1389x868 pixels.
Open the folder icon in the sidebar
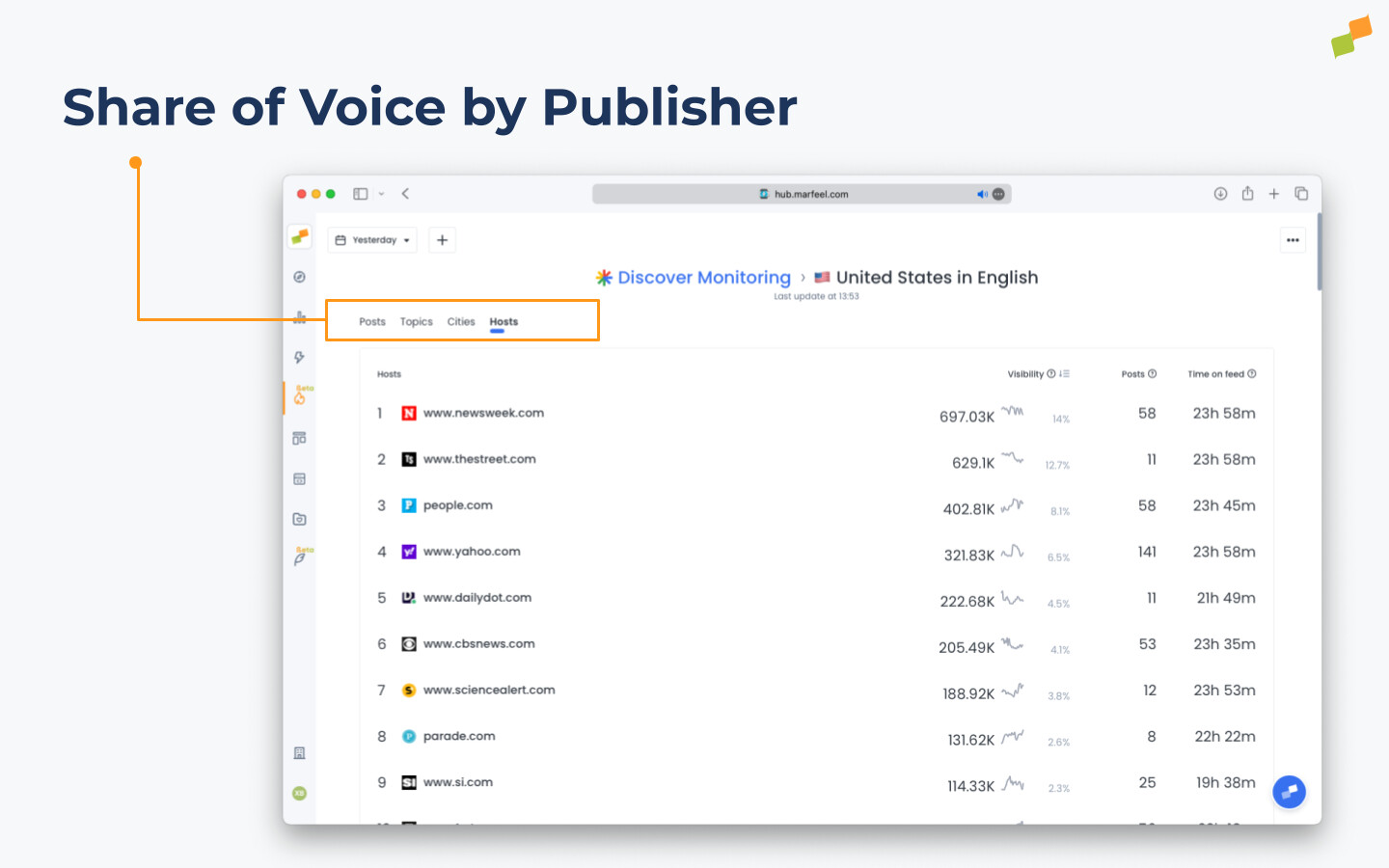point(299,519)
